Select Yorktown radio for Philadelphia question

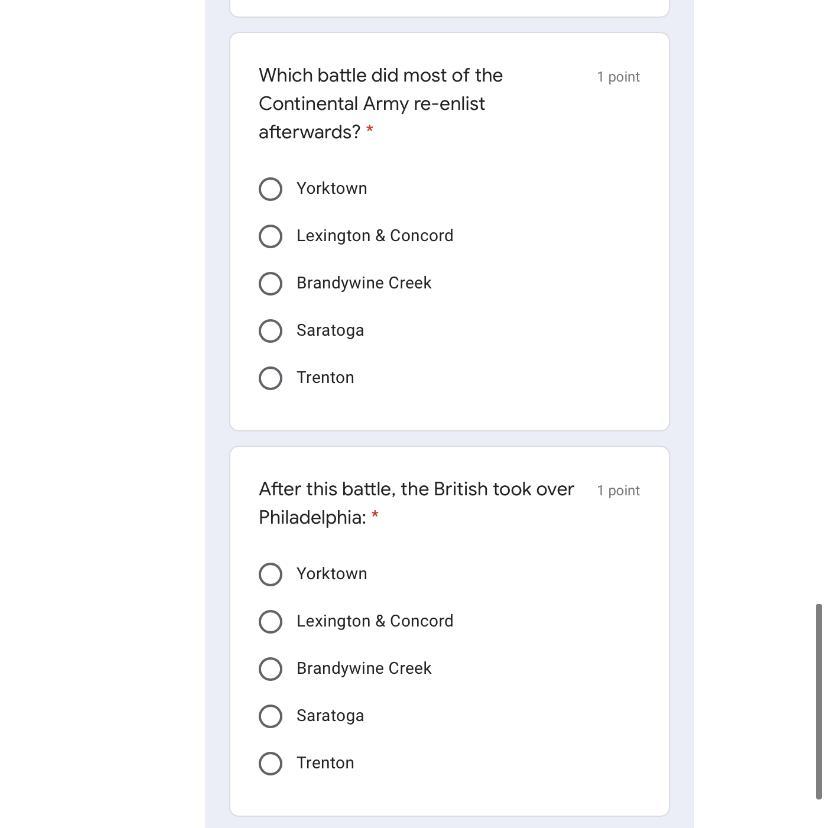point(270,574)
